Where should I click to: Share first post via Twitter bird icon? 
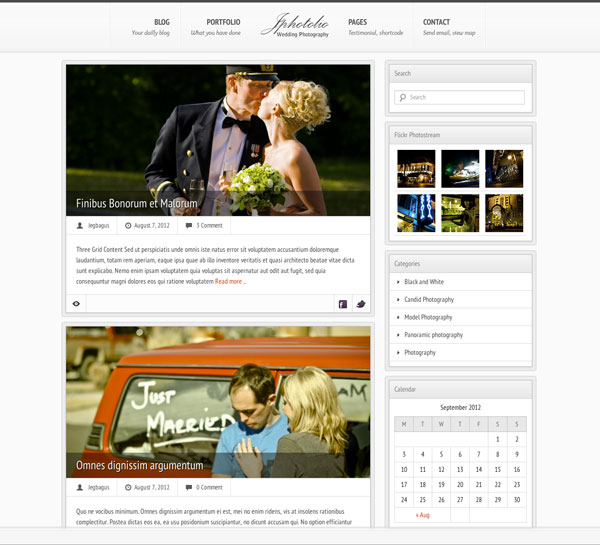pyautogui.click(x=360, y=304)
